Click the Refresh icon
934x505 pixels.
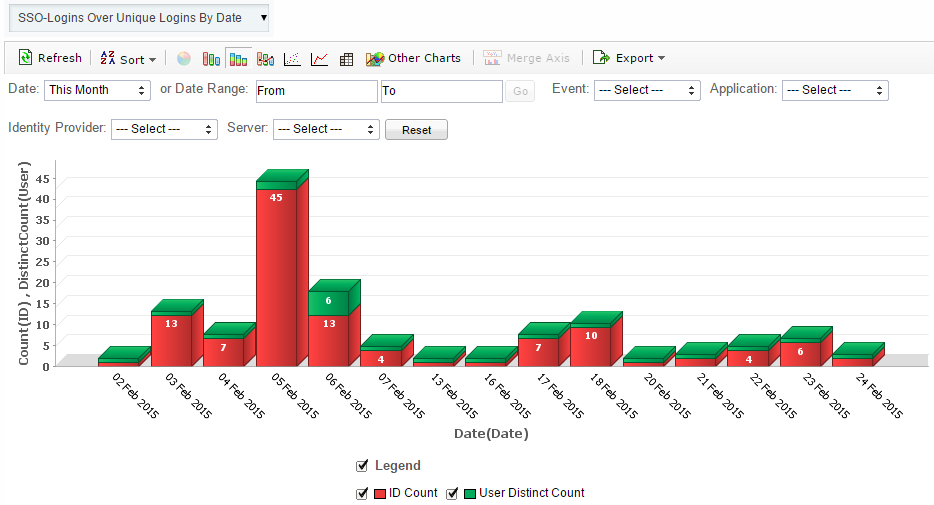pos(26,58)
